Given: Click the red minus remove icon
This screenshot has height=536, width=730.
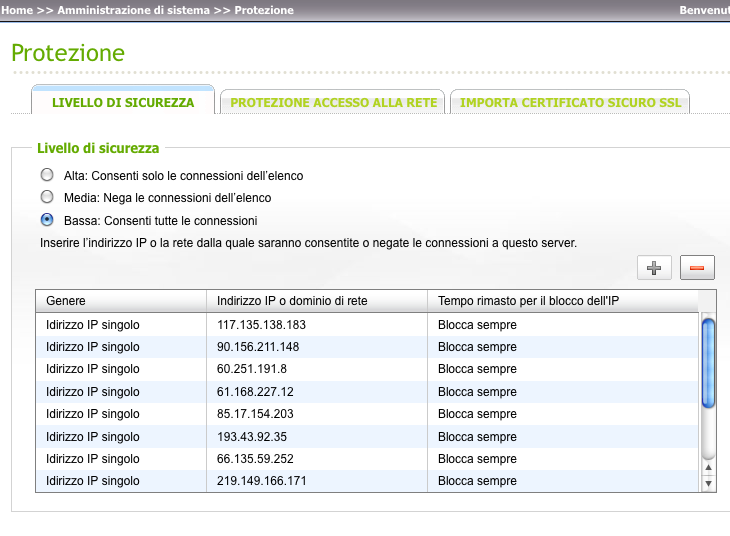Looking at the screenshot, I should [x=697, y=267].
